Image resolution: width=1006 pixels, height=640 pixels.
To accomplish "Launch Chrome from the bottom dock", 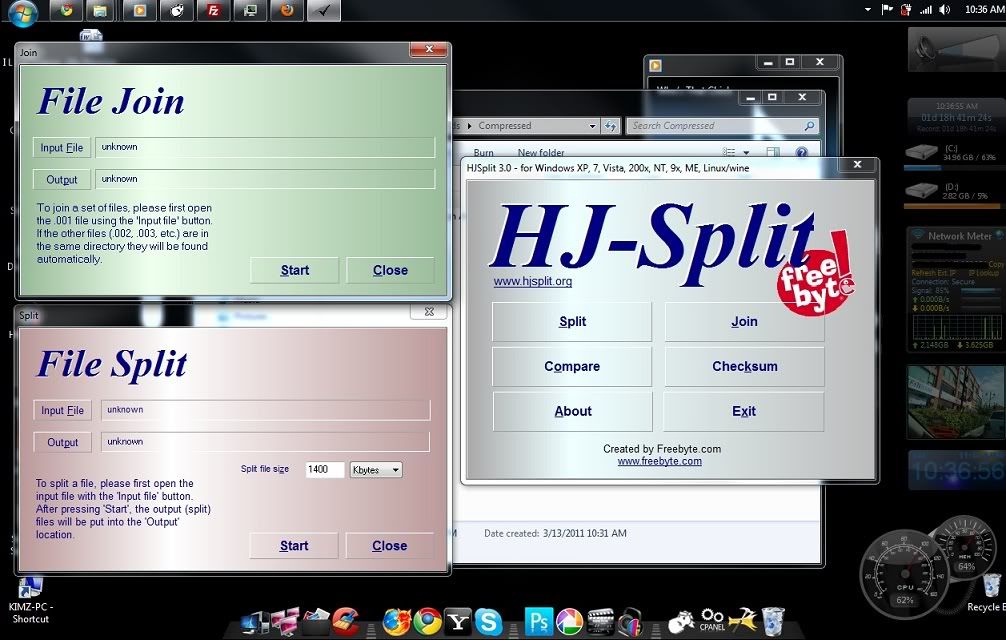I will [427, 621].
